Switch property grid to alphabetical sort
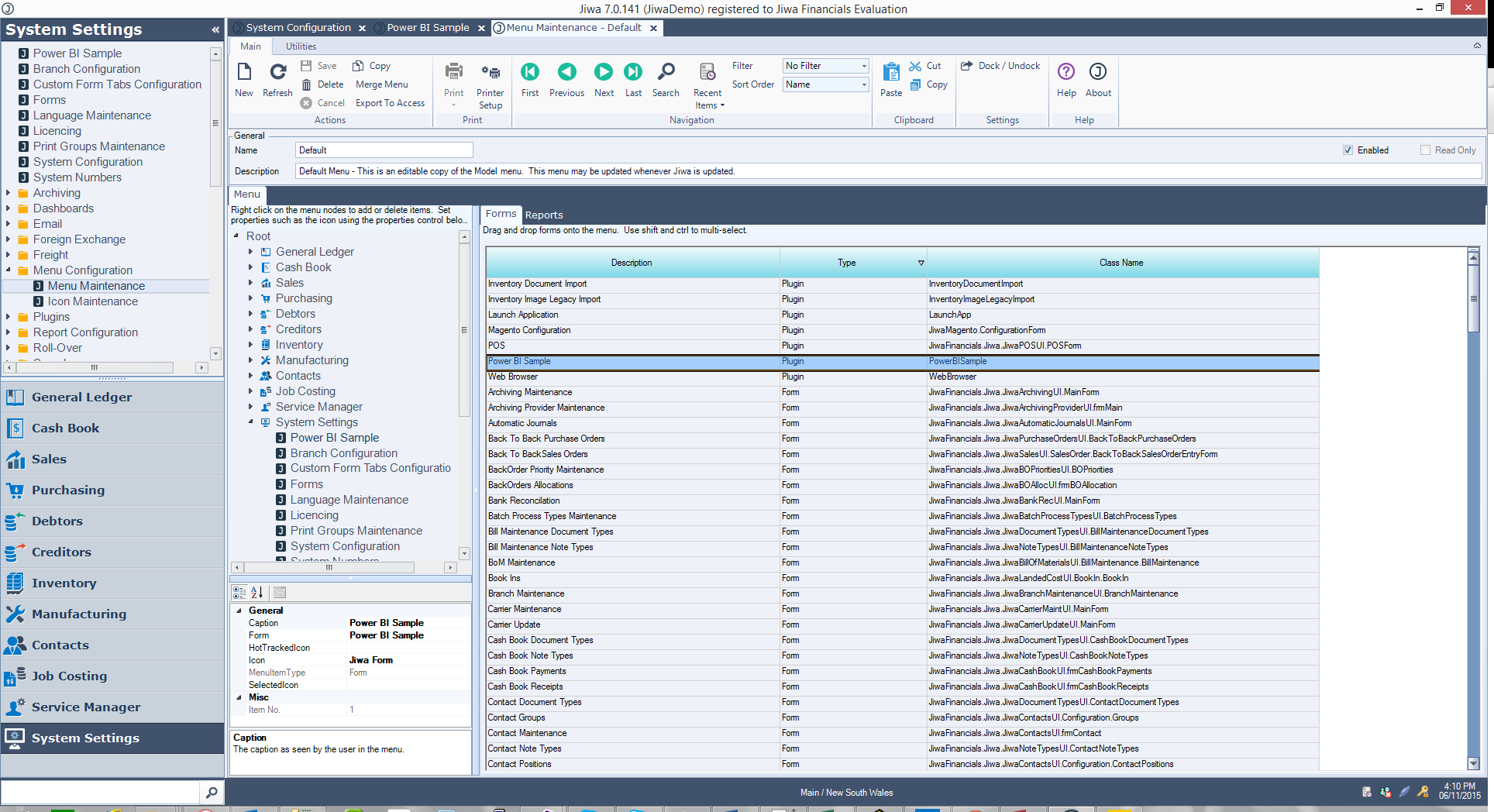 point(257,593)
